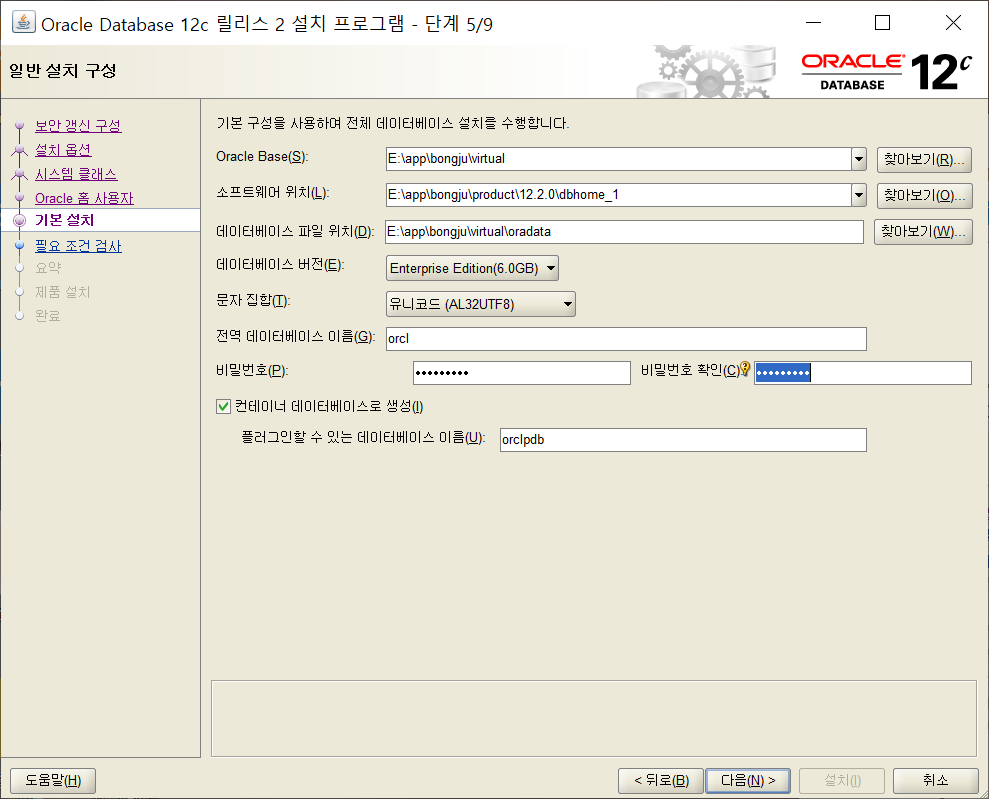Image resolution: width=989 pixels, height=799 pixels.
Task: Uncheck 컨테이너 데이터베이스로 생성
Action: tap(222, 406)
